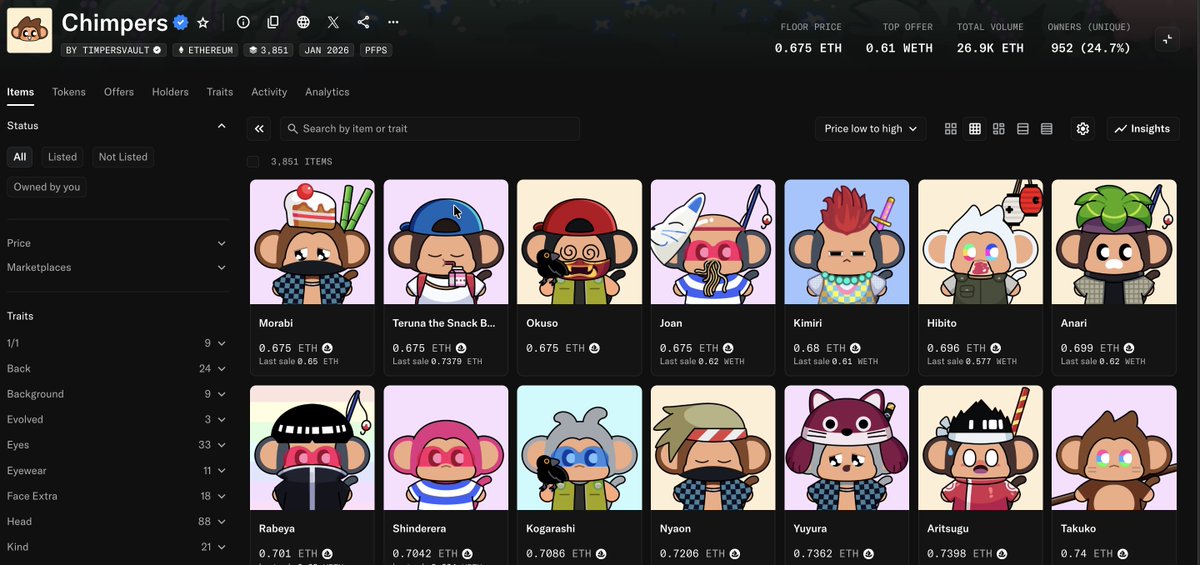Click OpenSea marketplace icon next to Morabi price
The width and height of the screenshot is (1200, 565).
point(327,348)
